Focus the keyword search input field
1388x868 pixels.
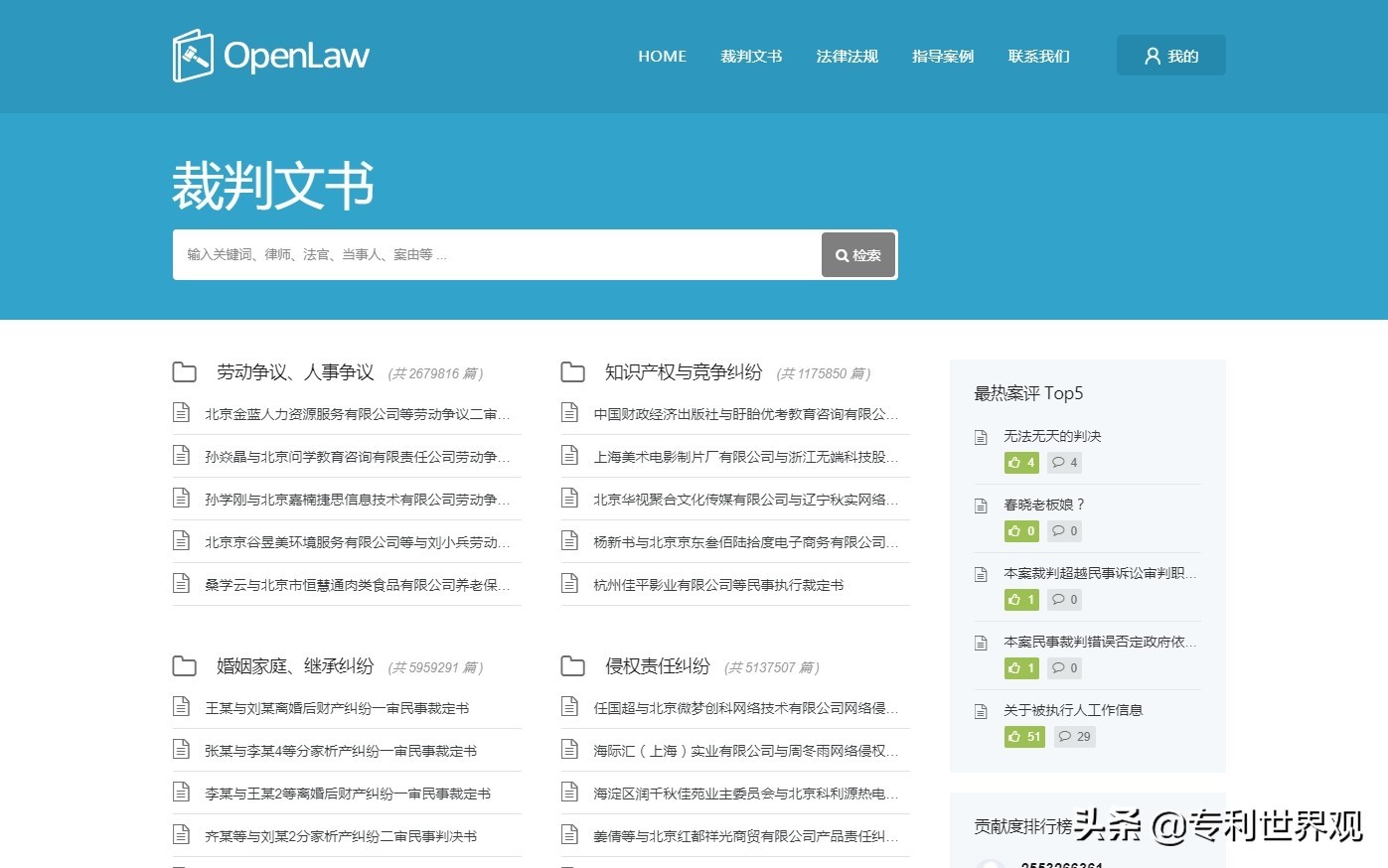pos(497,255)
